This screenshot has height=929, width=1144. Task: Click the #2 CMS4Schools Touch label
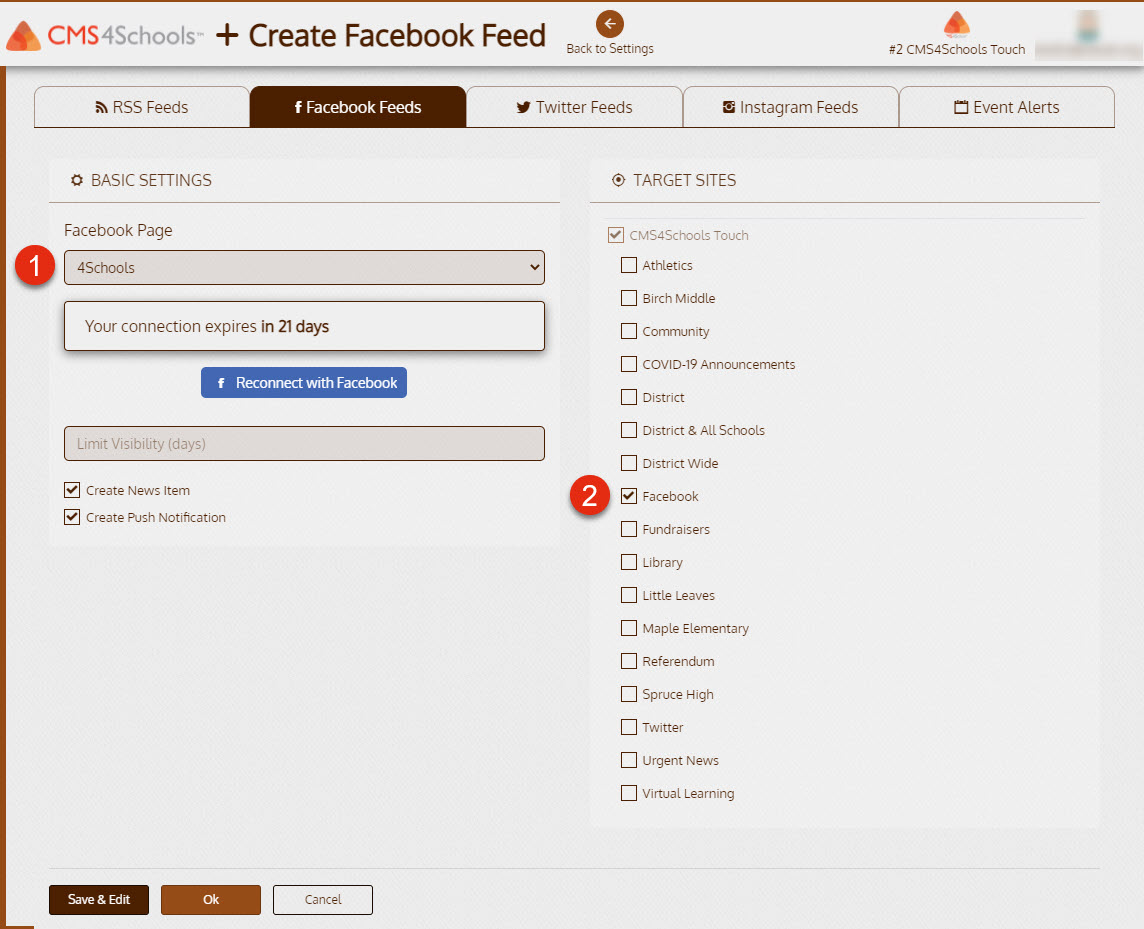[x=956, y=50]
